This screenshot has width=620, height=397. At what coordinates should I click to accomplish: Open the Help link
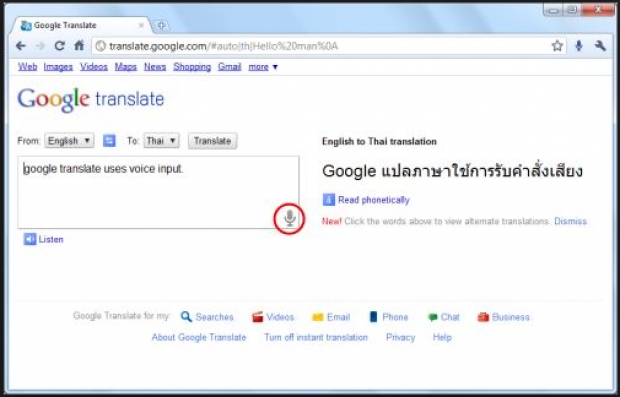point(442,337)
